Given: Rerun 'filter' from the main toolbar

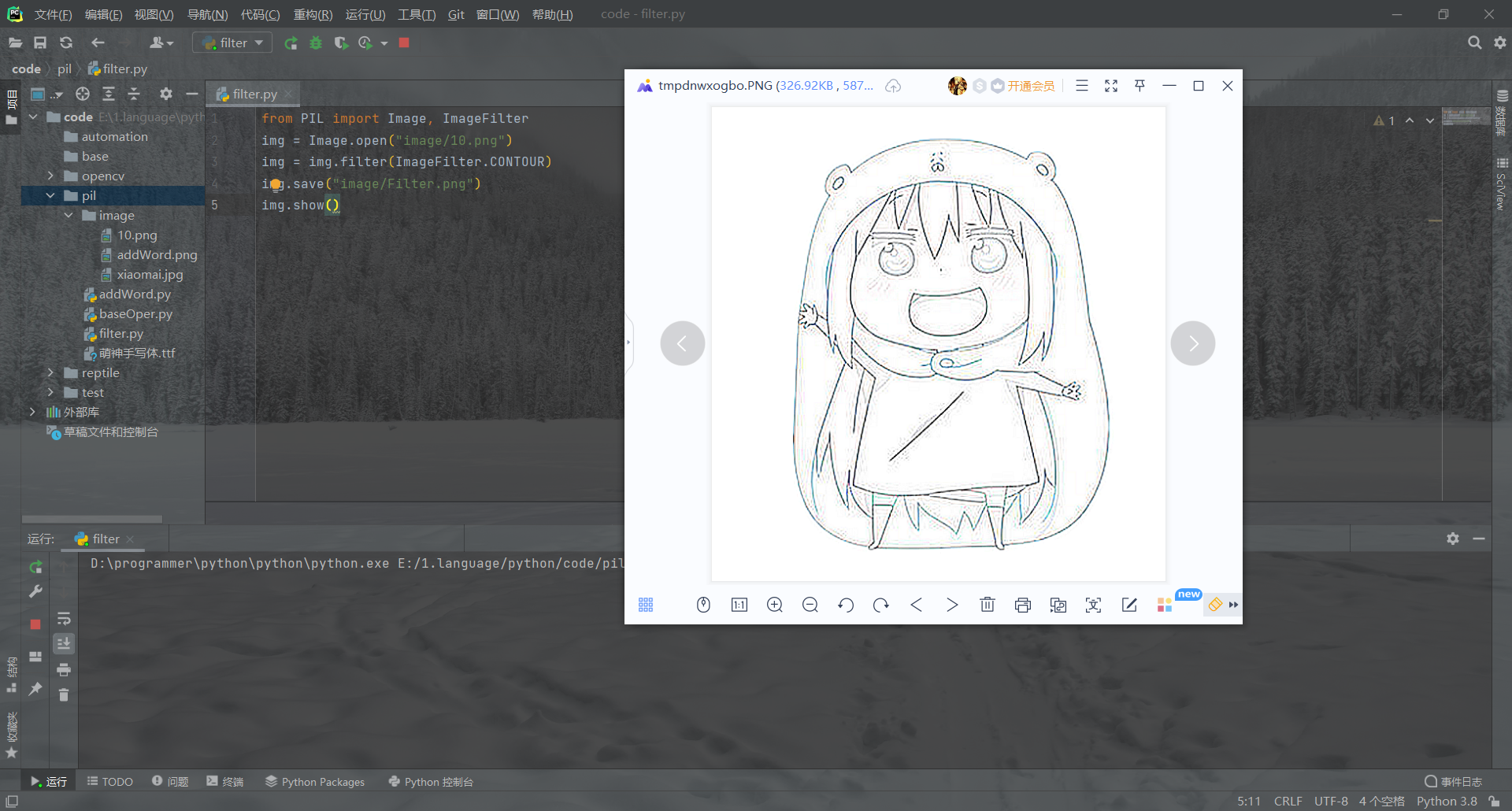Looking at the screenshot, I should pos(291,43).
